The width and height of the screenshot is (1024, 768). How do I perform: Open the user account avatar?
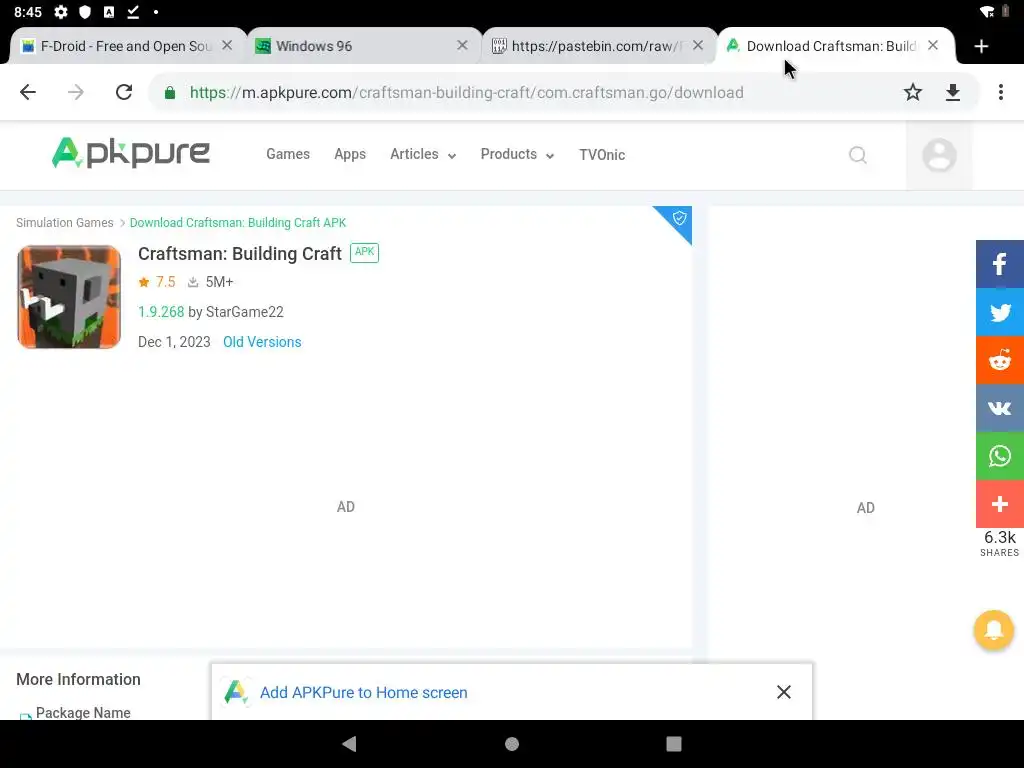click(x=939, y=155)
